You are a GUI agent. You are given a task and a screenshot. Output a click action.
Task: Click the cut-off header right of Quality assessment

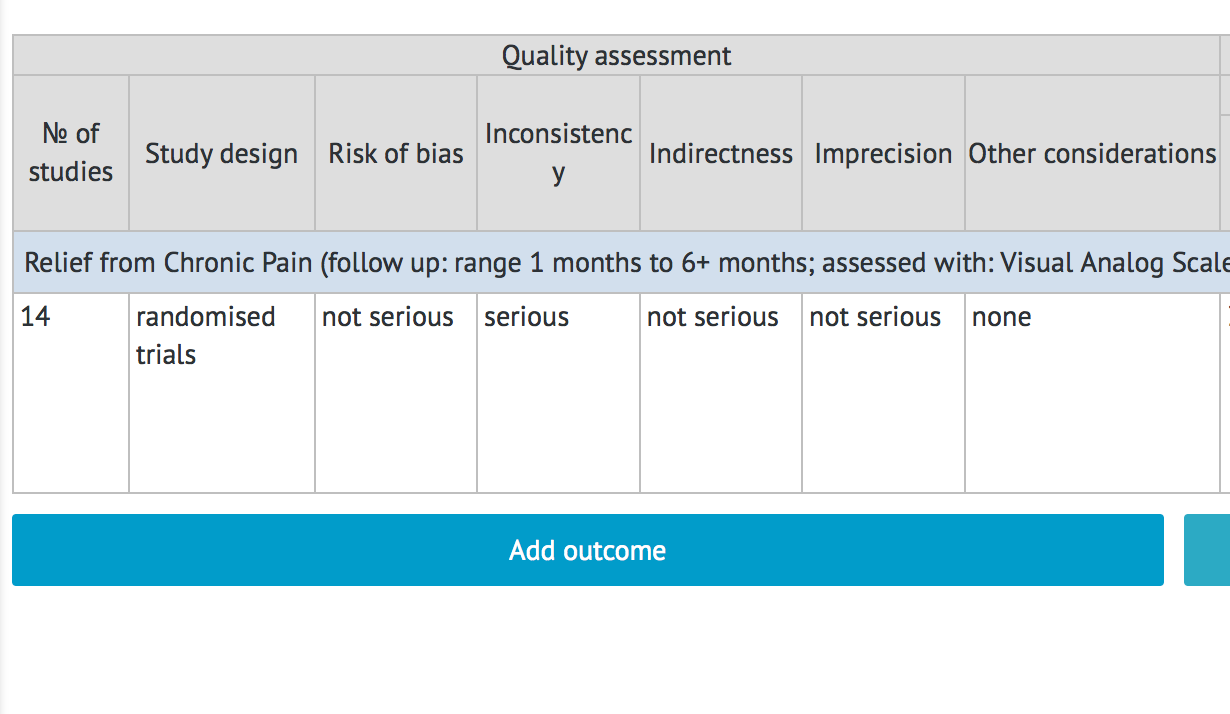[1225, 56]
